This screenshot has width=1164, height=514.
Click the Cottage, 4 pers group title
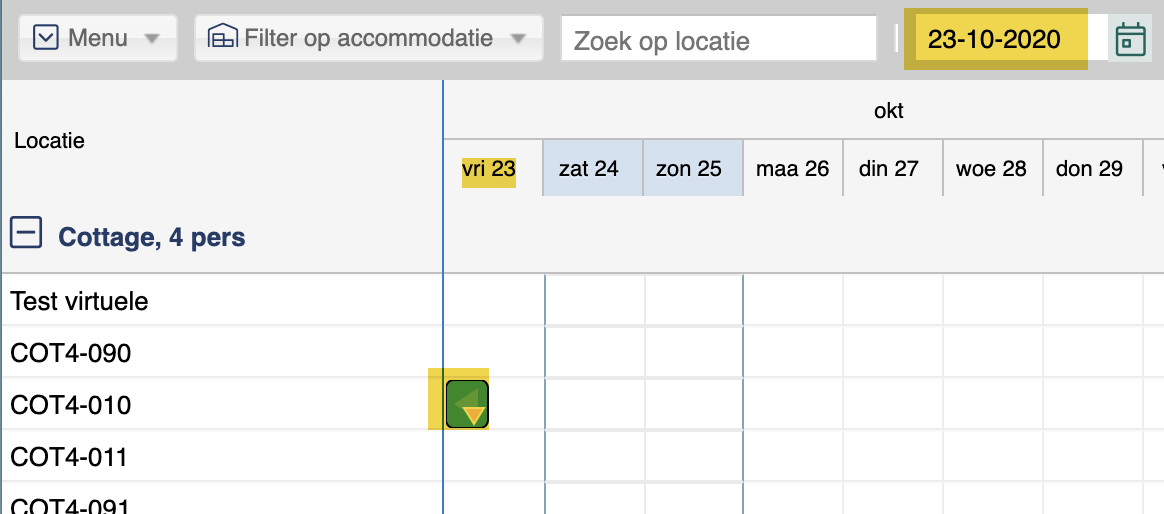(151, 237)
